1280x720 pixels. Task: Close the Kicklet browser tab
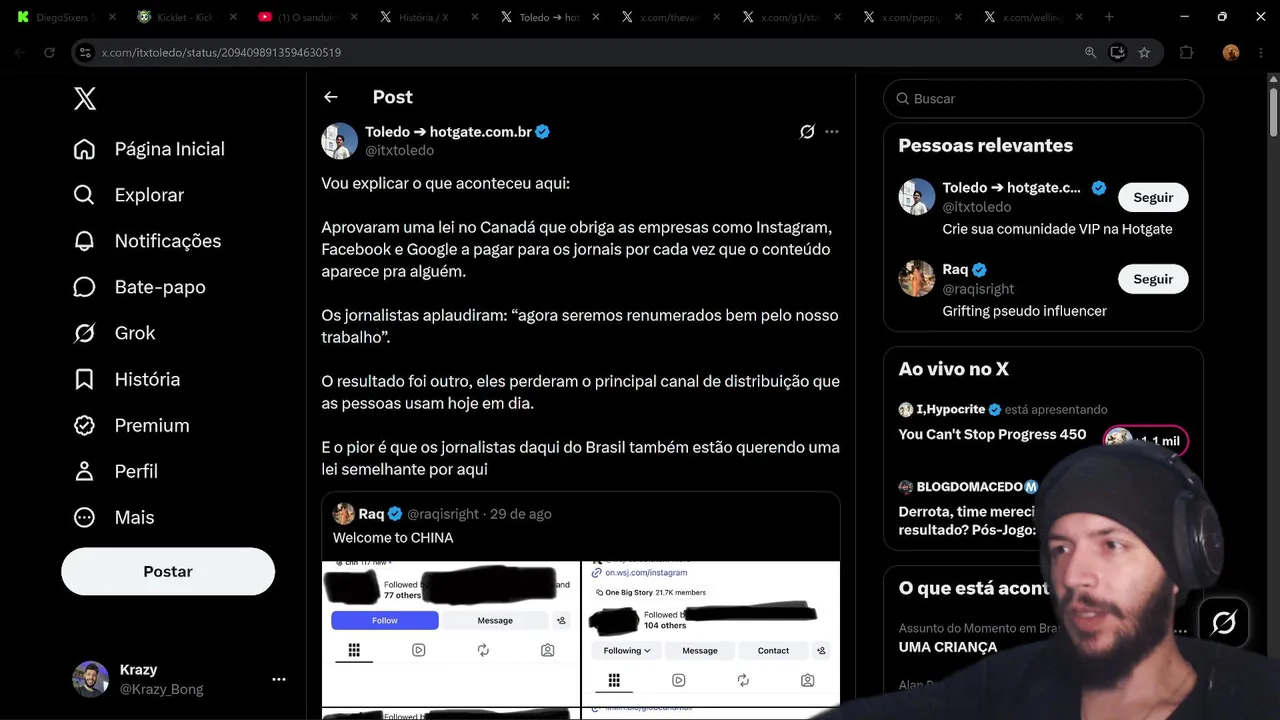[232, 17]
